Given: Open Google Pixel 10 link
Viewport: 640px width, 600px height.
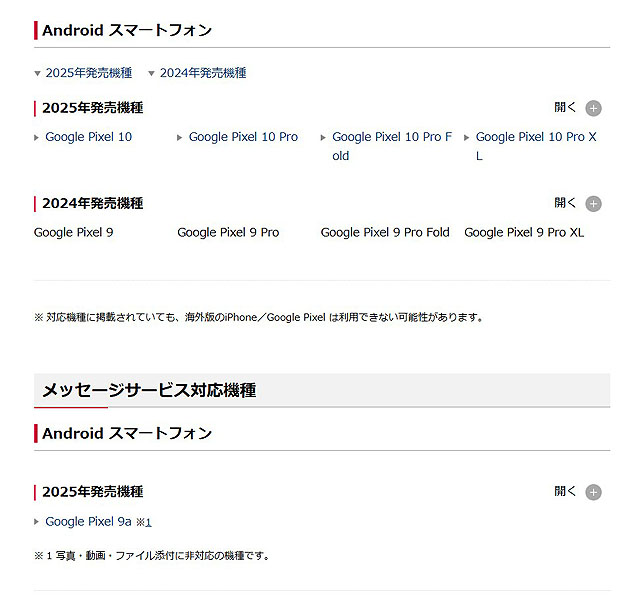Looking at the screenshot, I should point(88,137).
